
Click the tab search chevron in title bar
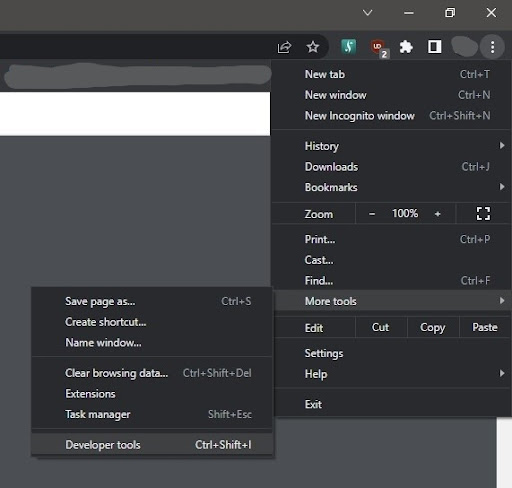(x=367, y=13)
